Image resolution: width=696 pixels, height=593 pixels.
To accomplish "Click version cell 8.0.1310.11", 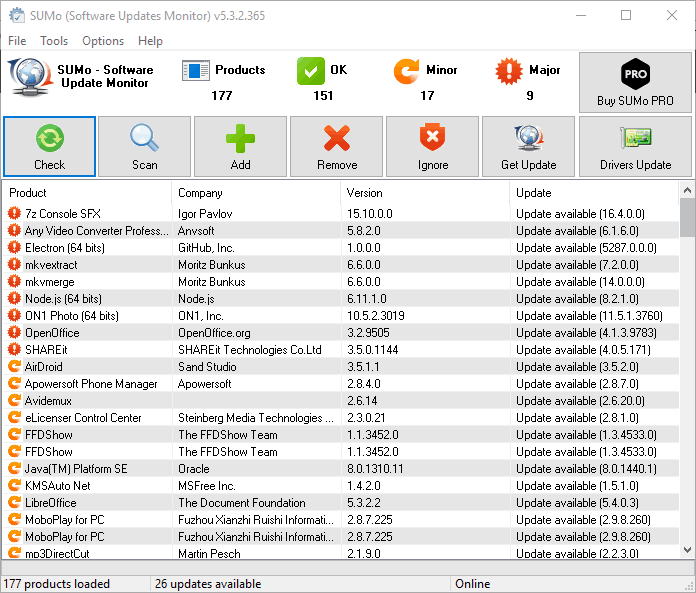I will (x=375, y=468).
